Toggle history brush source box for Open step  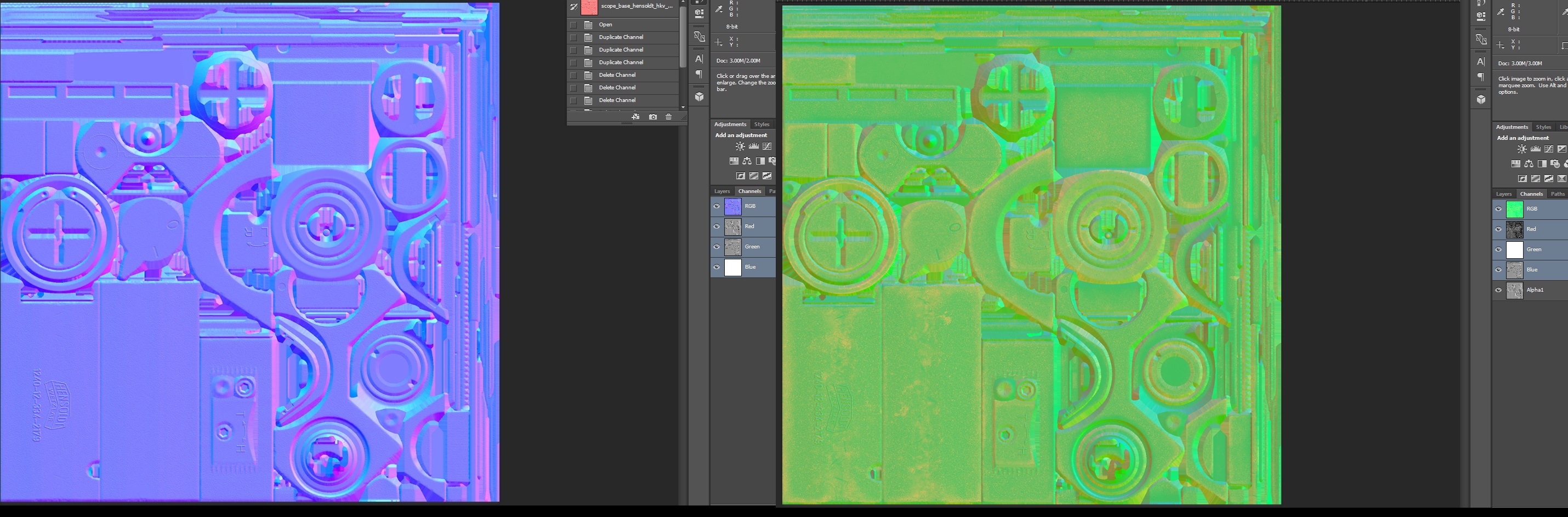[573, 24]
